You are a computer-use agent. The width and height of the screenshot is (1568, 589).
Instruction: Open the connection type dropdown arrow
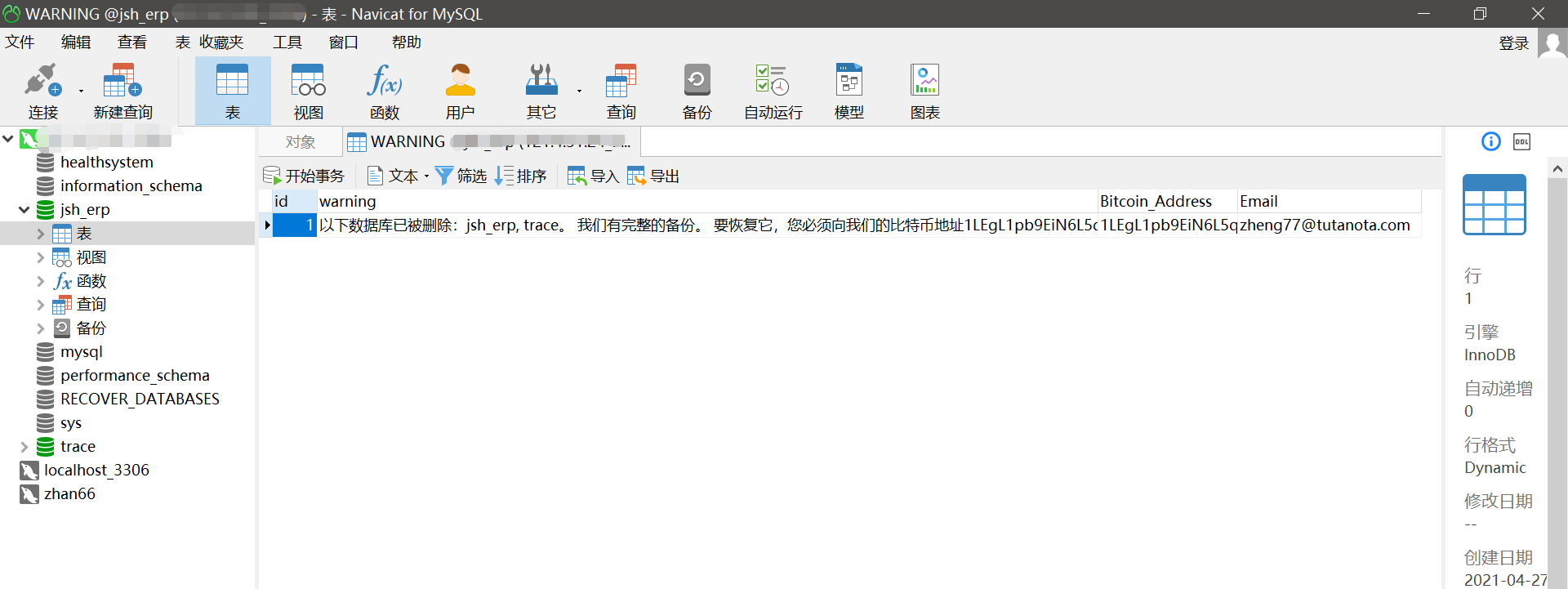[x=81, y=91]
